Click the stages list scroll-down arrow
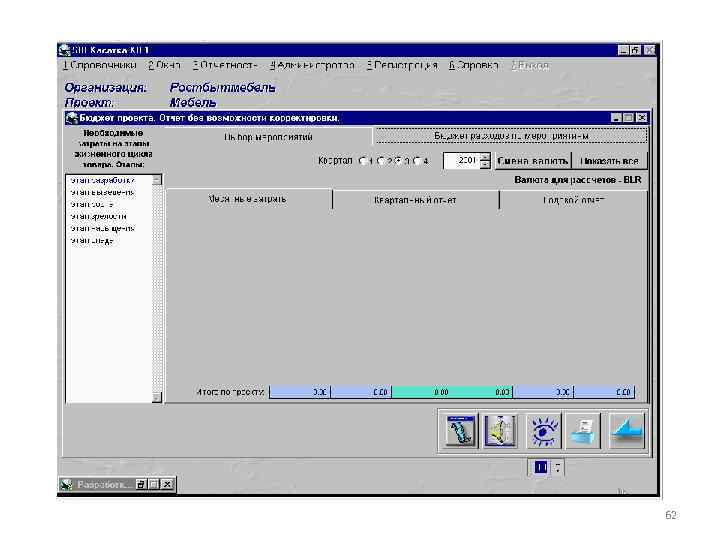The height and width of the screenshot is (540, 720). pos(157,397)
